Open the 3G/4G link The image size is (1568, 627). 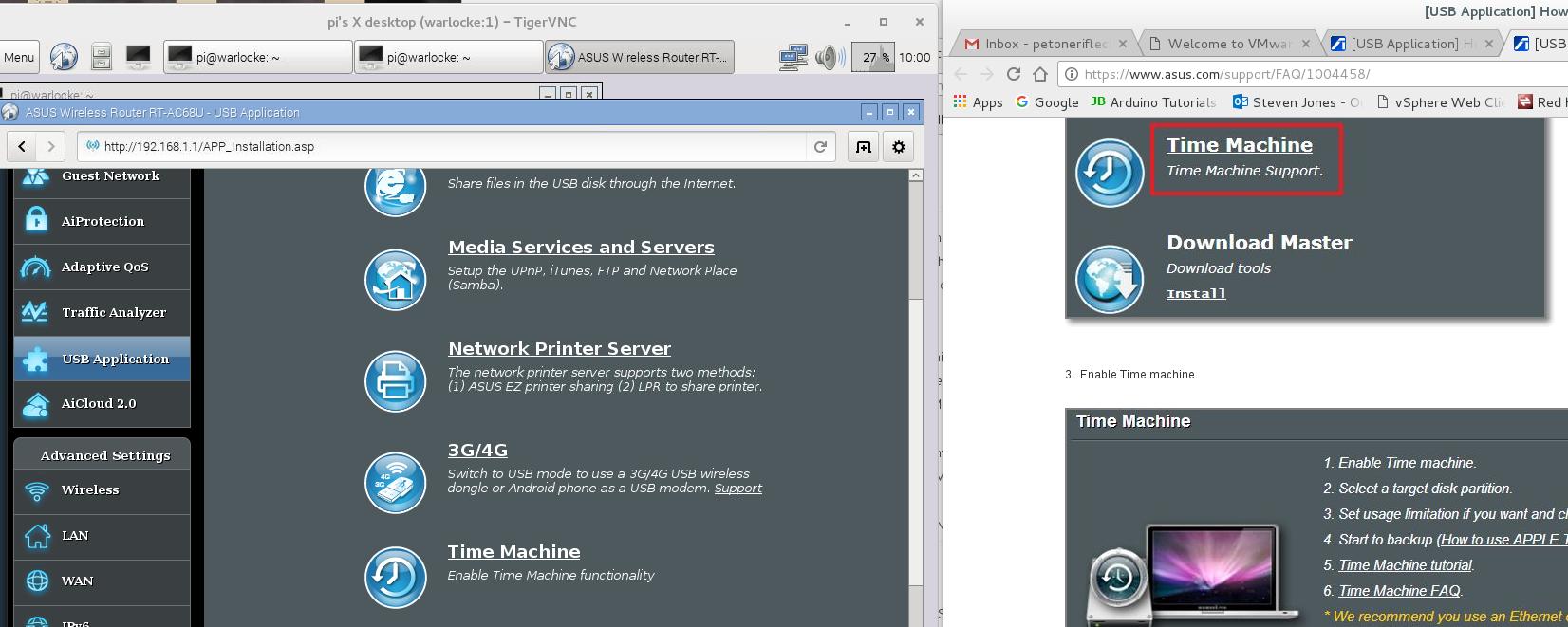(x=477, y=451)
